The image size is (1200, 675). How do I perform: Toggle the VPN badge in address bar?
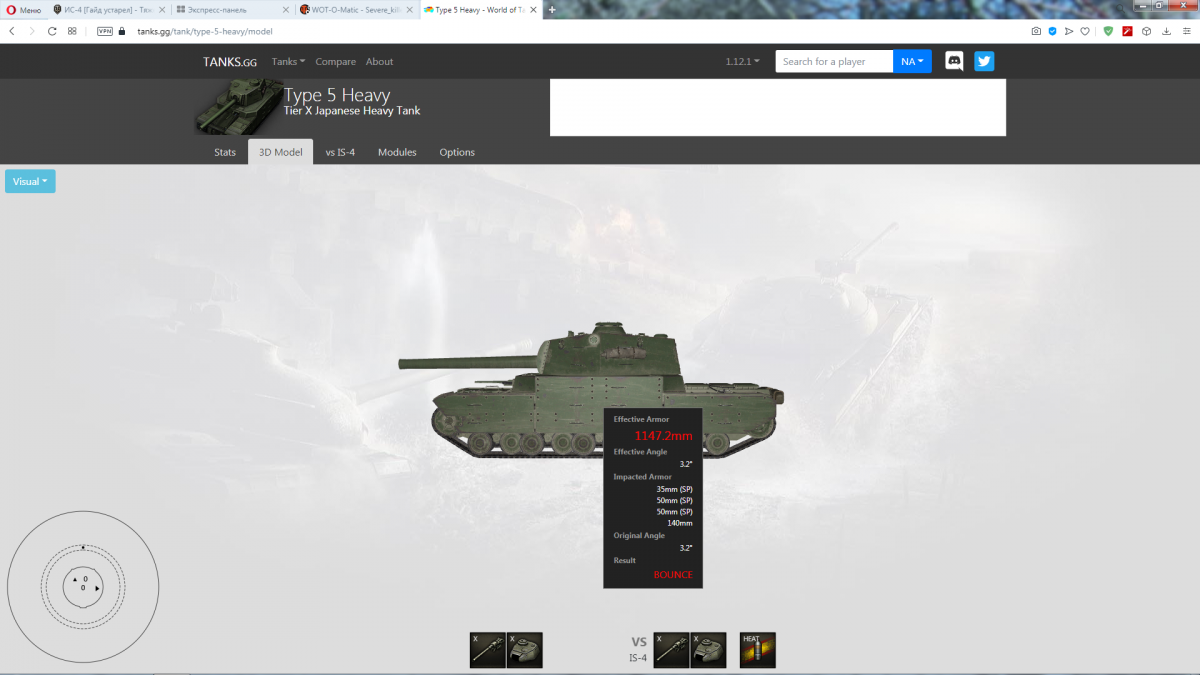tap(104, 31)
